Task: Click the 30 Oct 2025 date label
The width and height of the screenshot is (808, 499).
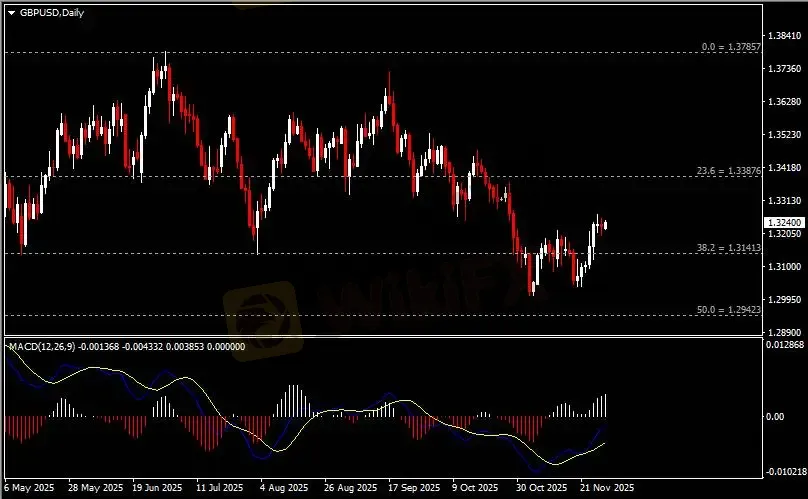Action: click(541, 487)
